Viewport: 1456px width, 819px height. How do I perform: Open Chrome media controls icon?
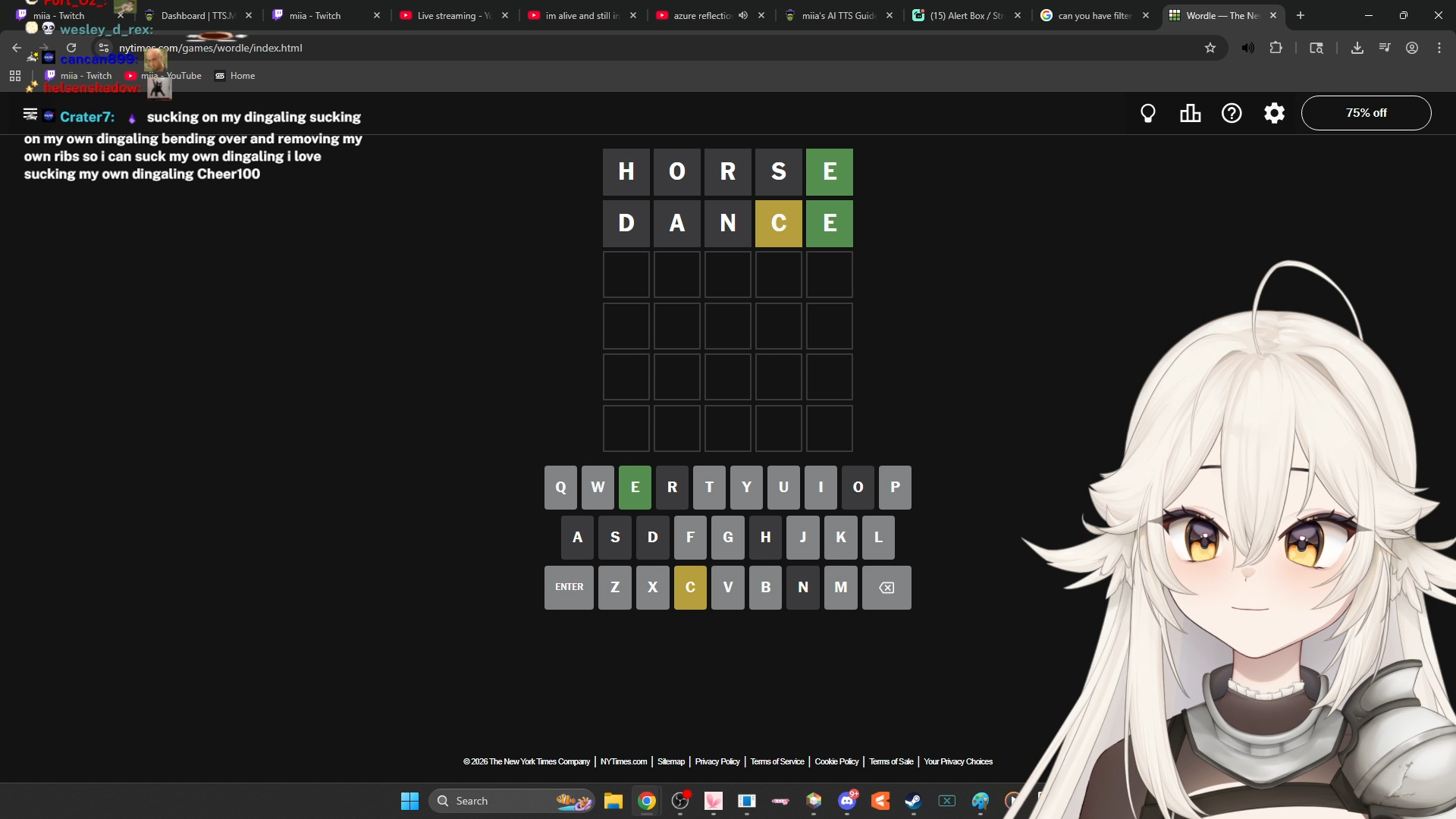(x=1385, y=48)
